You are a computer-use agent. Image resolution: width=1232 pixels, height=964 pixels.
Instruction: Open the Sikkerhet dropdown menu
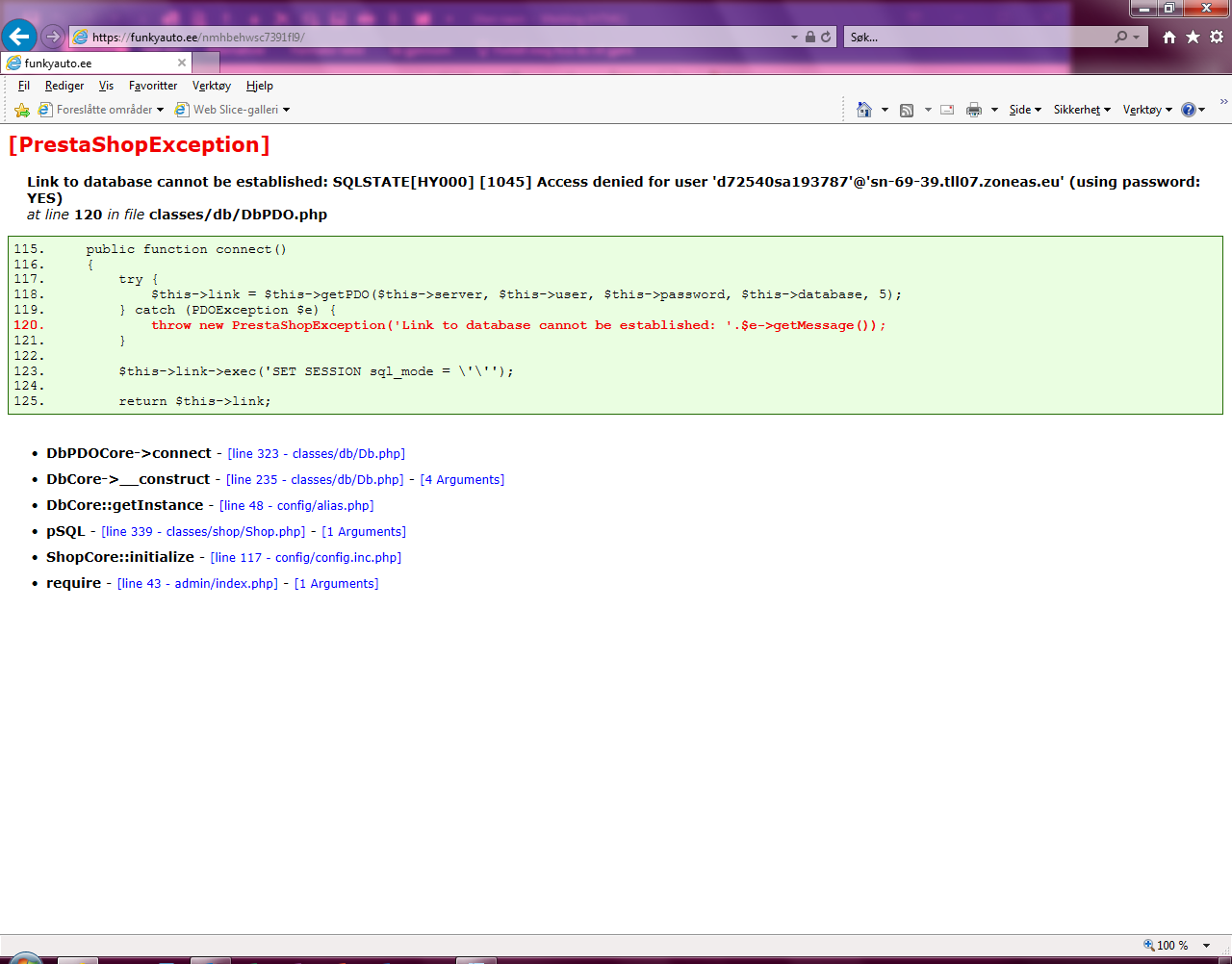coord(1082,110)
